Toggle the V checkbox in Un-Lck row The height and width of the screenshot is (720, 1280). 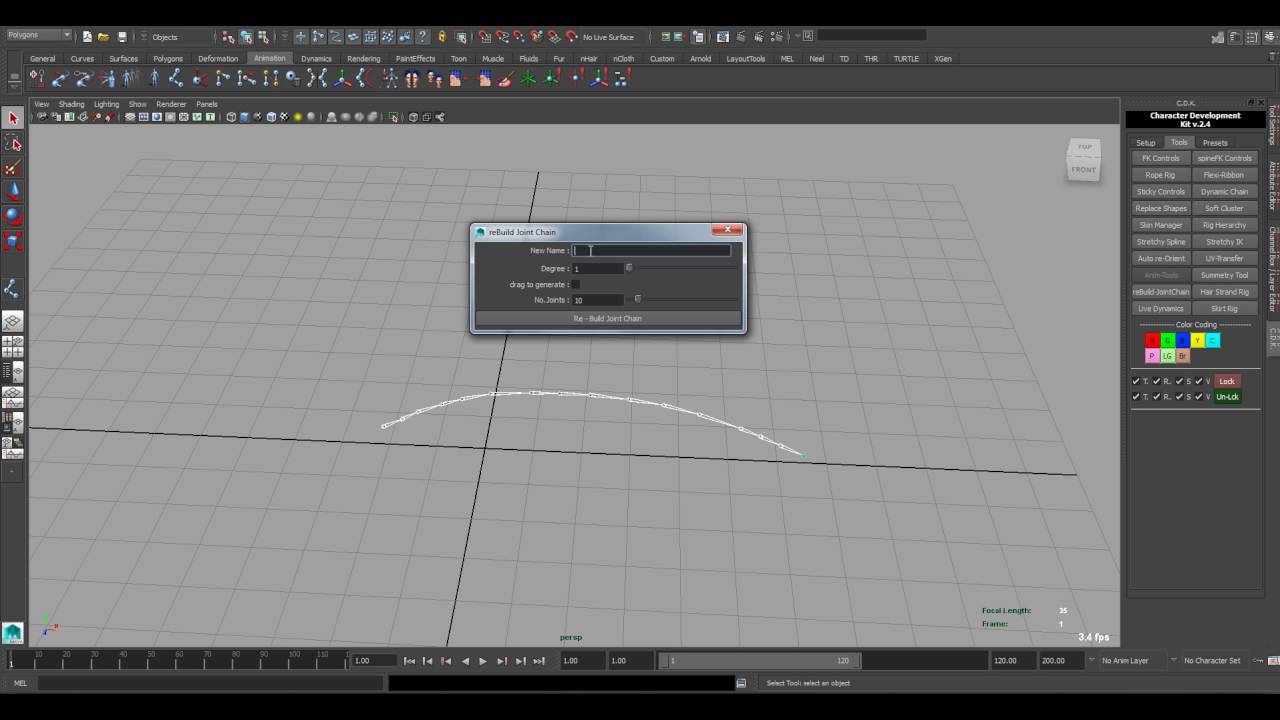point(1199,397)
